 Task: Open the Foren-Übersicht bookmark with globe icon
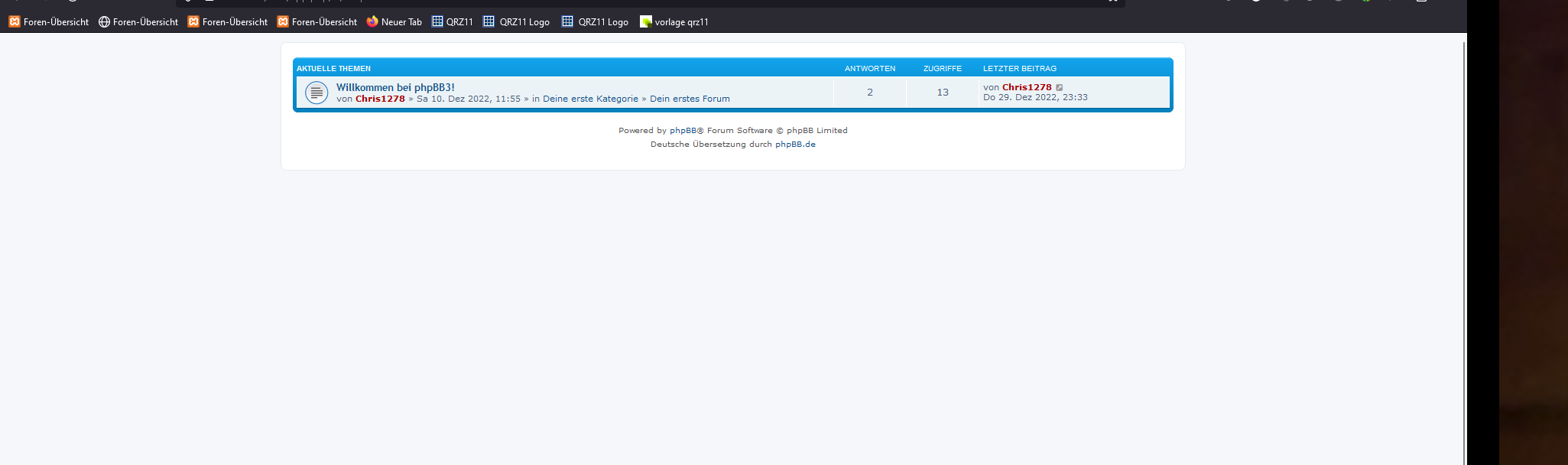(138, 22)
